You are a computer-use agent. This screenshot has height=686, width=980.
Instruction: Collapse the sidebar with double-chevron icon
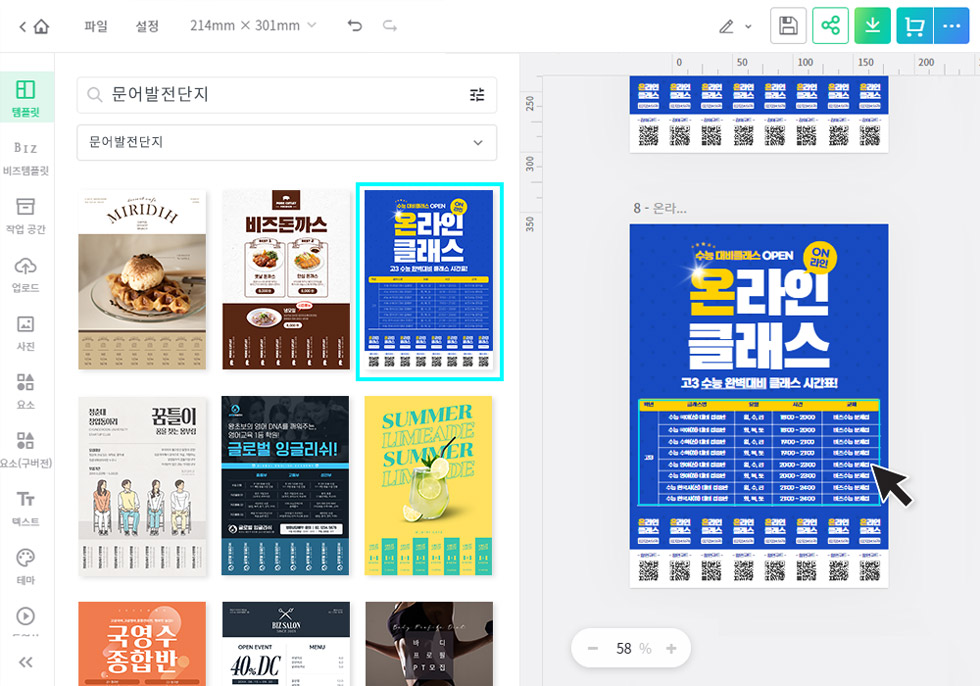click(x=26, y=661)
